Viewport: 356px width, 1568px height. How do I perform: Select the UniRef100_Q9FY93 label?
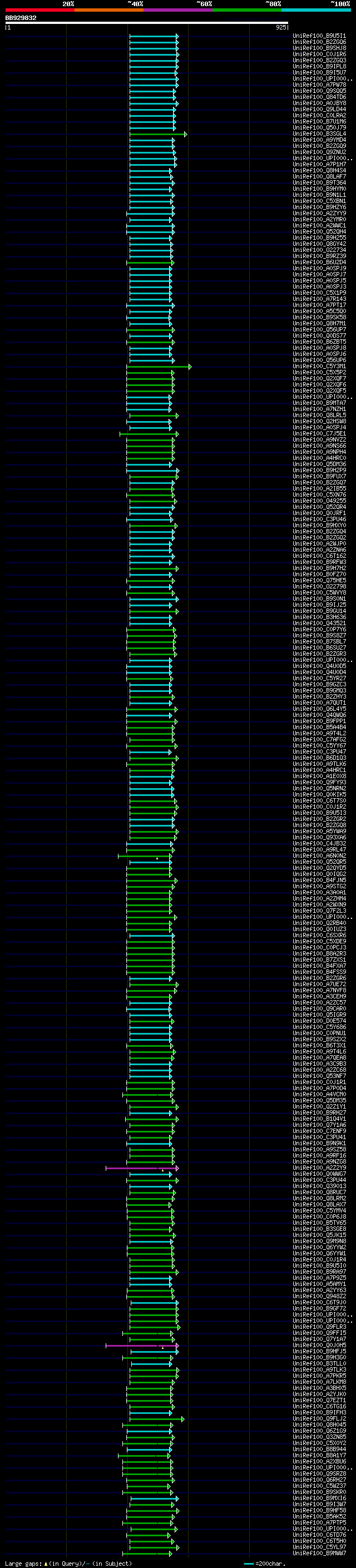pos(319,783)
